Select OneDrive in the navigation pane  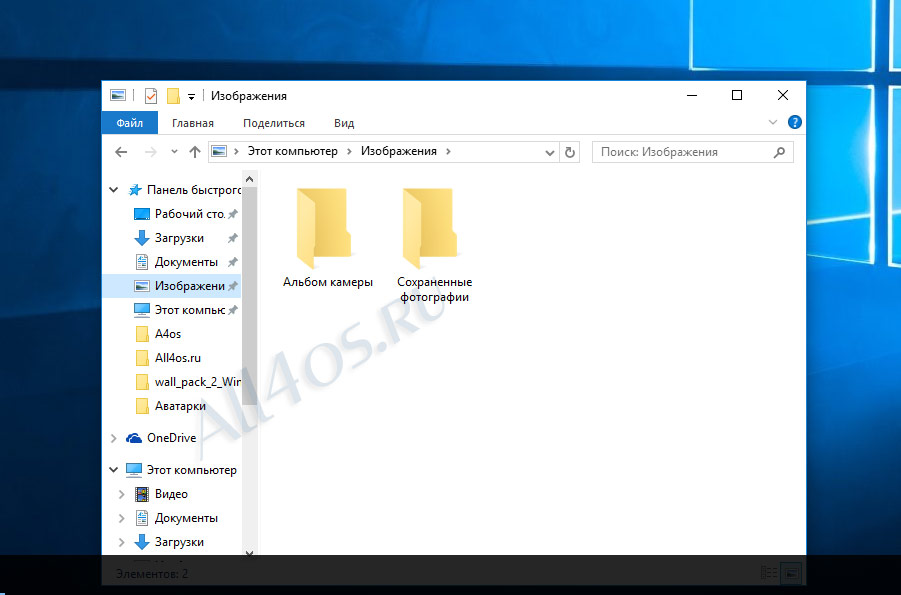click(161, 438)
